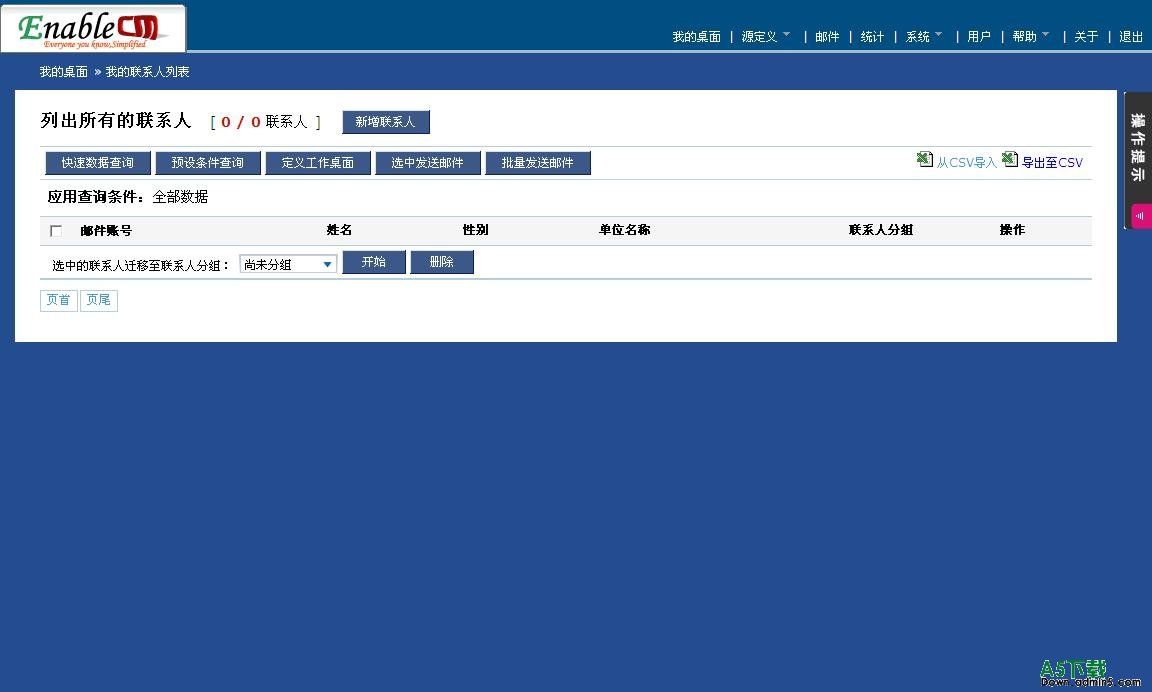
Task: Click the pink icon below 操作提示
Action: click(1141, 216)
